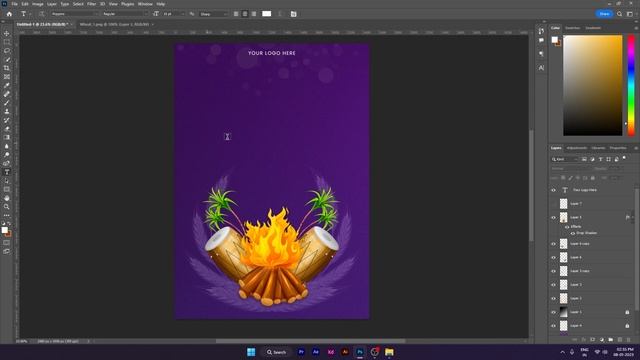The height and width of the screenshot is (360, 640).
Task: Open the tool preset picker arrow
Action: (30, 14)
